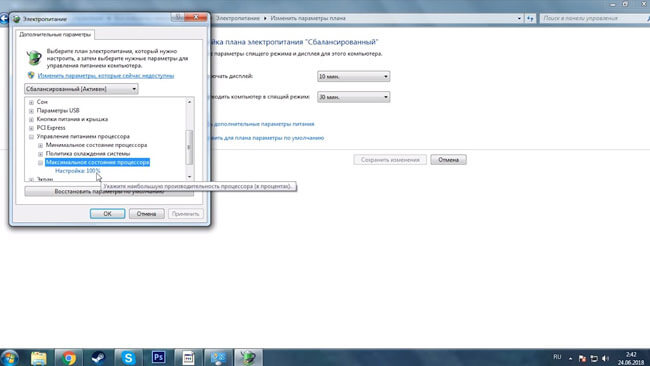Click the volume speaker tray icon
The width and height of the screenshot is (650, 366).
[605, 358]
